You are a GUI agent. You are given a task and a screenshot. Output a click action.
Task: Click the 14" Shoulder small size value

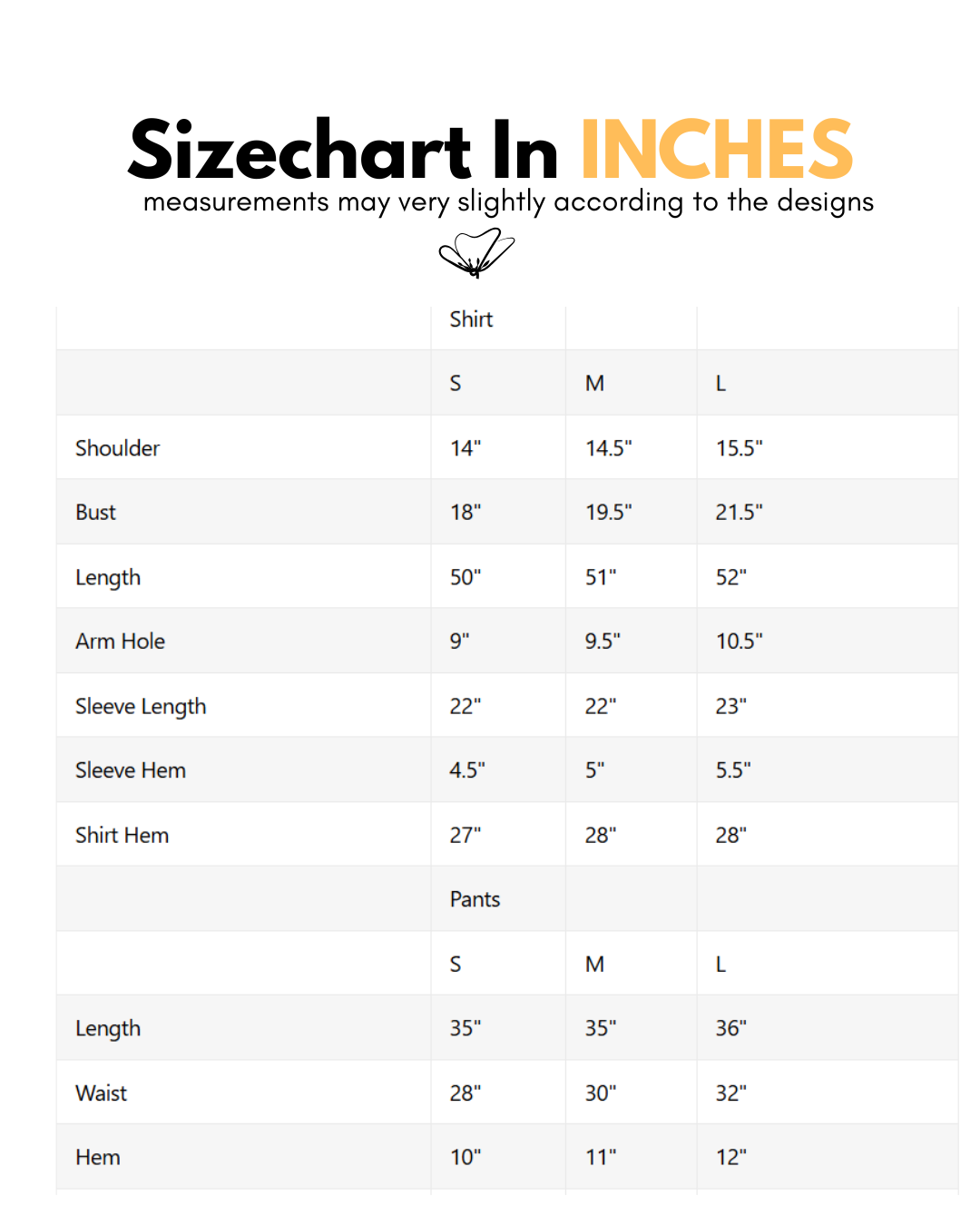(x=465, y=448)
